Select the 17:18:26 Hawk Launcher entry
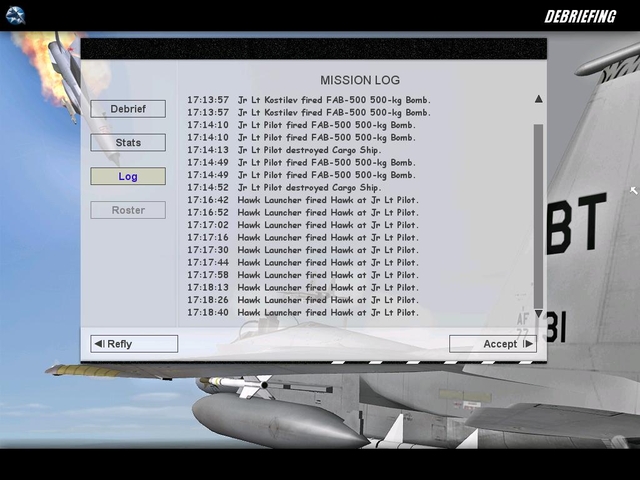640x480 pixels. tap(303, 300)
